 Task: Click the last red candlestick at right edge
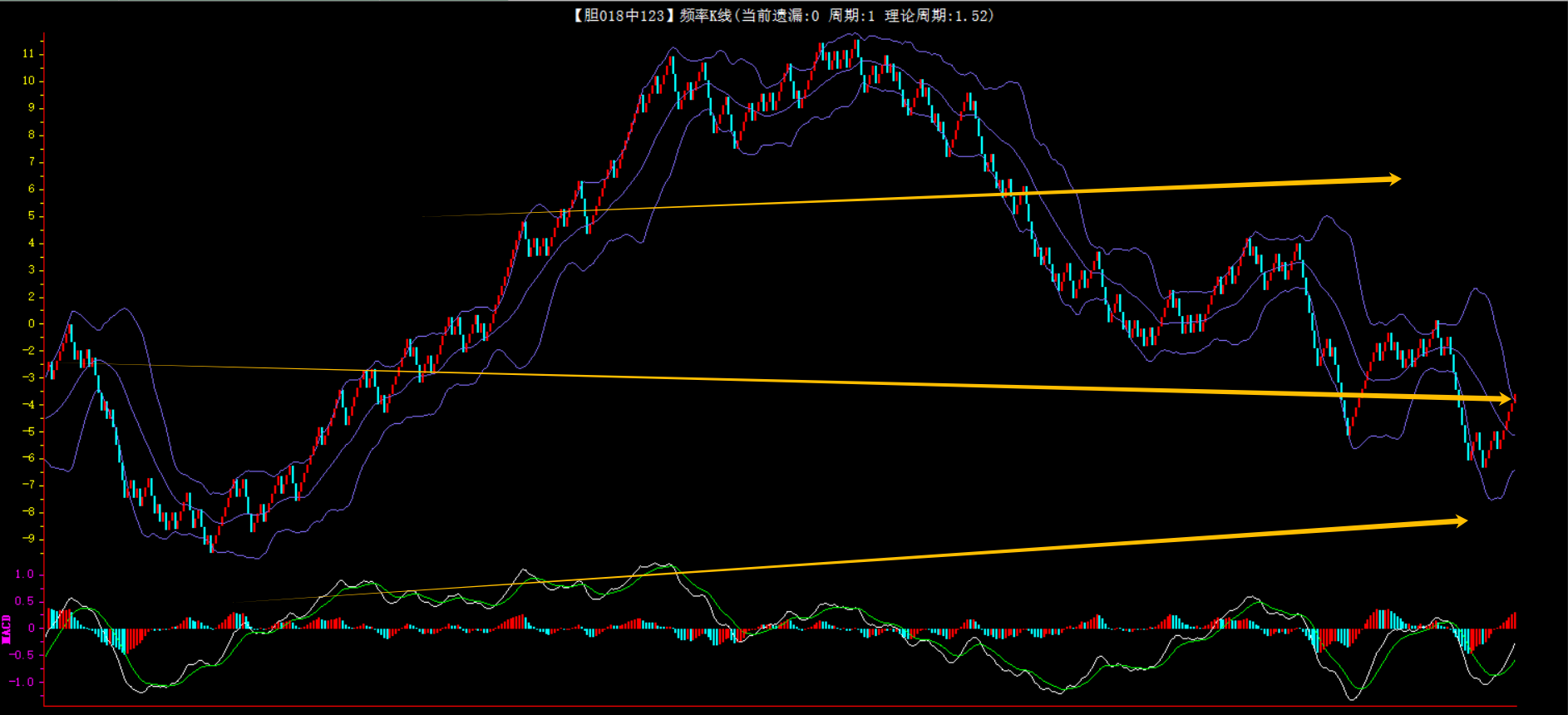(1514, 399)
